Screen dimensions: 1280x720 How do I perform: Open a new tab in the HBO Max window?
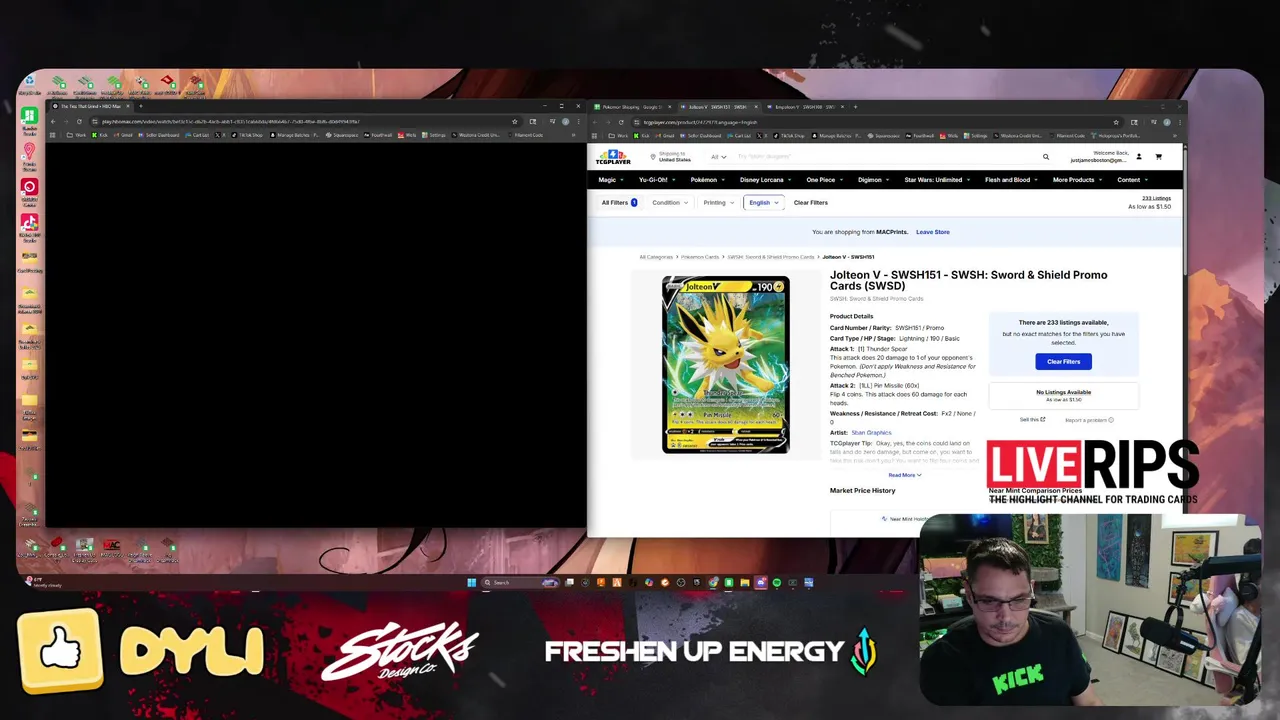coord(140,106)
